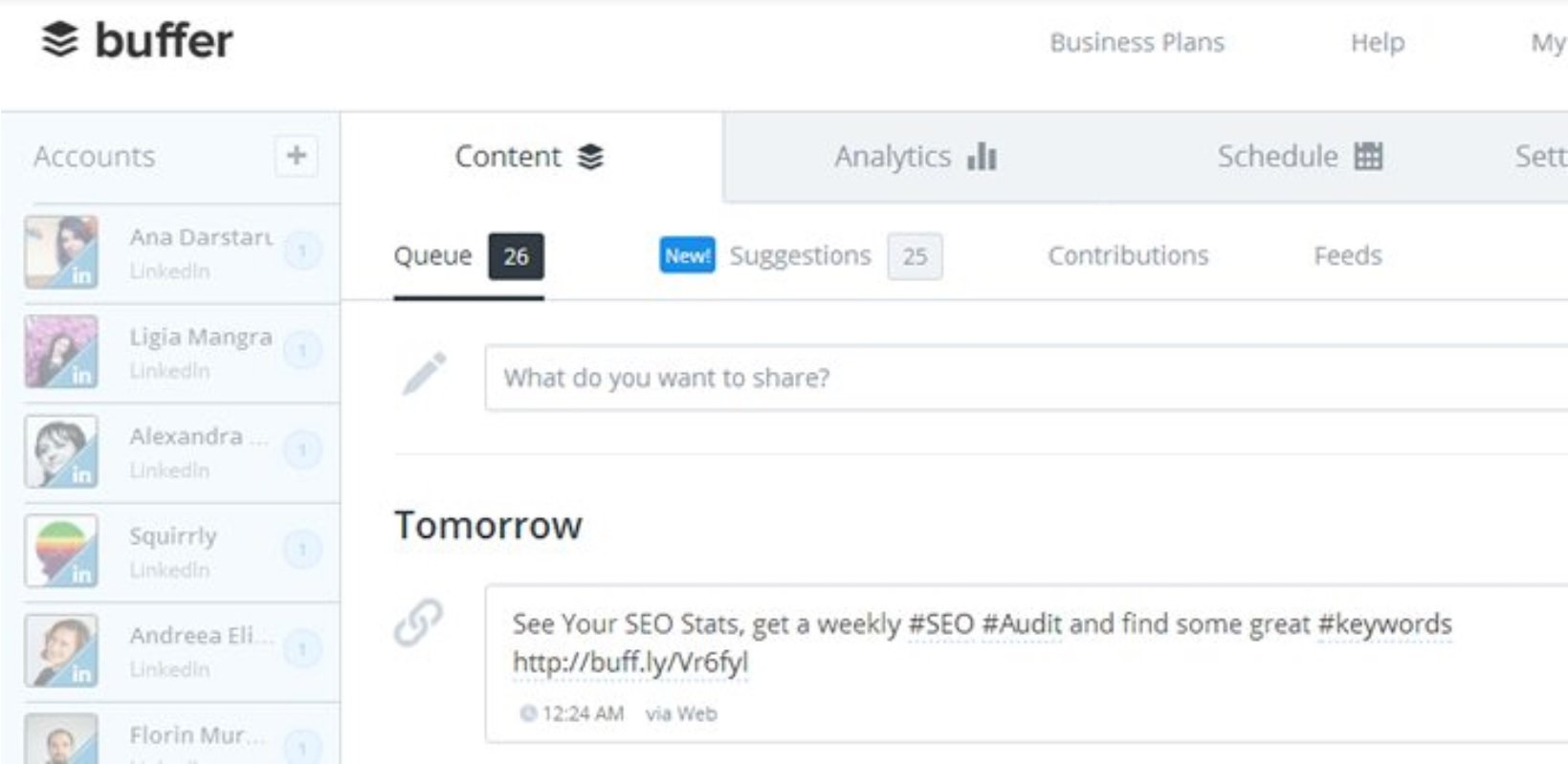Go to the Feeds tab

click(1347, 255)
